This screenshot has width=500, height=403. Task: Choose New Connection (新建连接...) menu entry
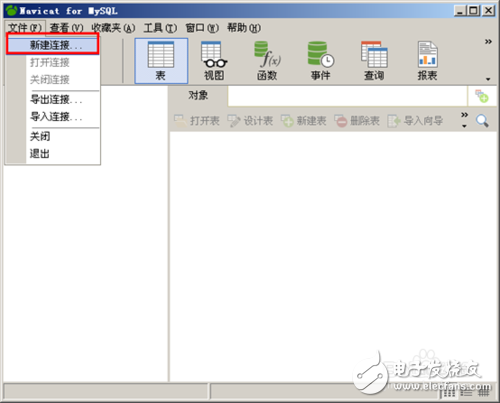(x=53, y=45)
